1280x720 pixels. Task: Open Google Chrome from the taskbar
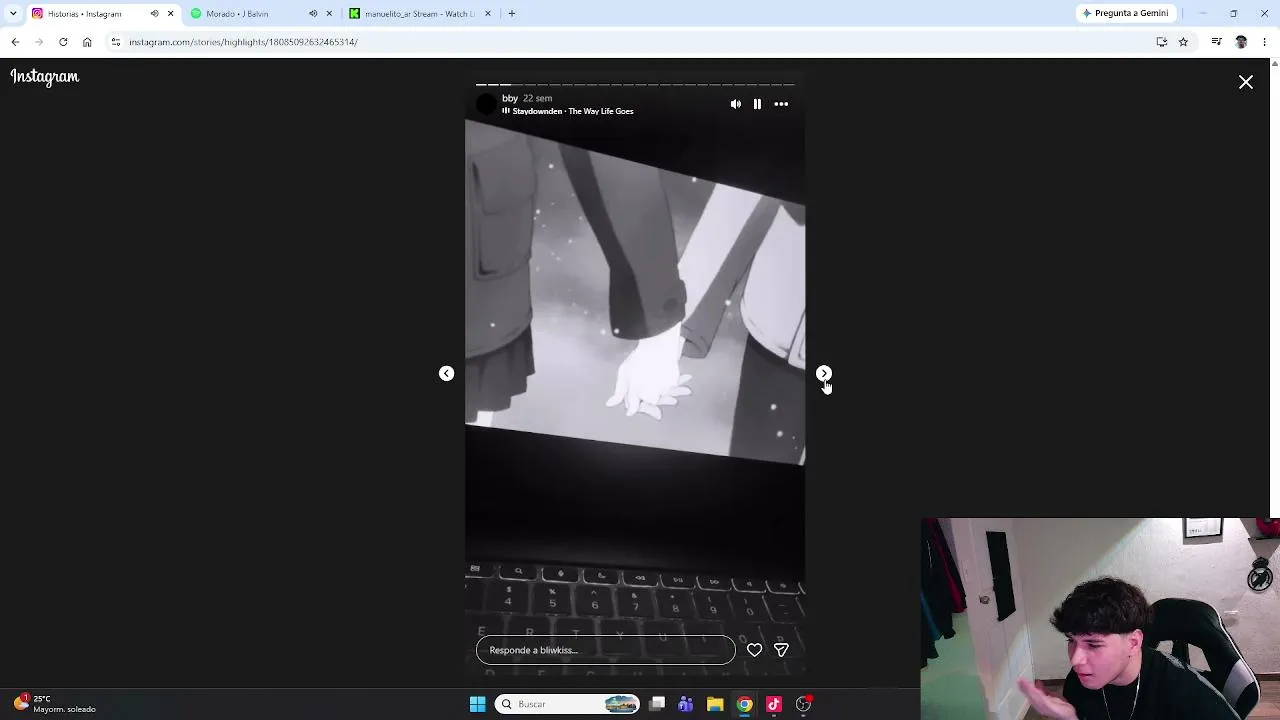point(745,704)
